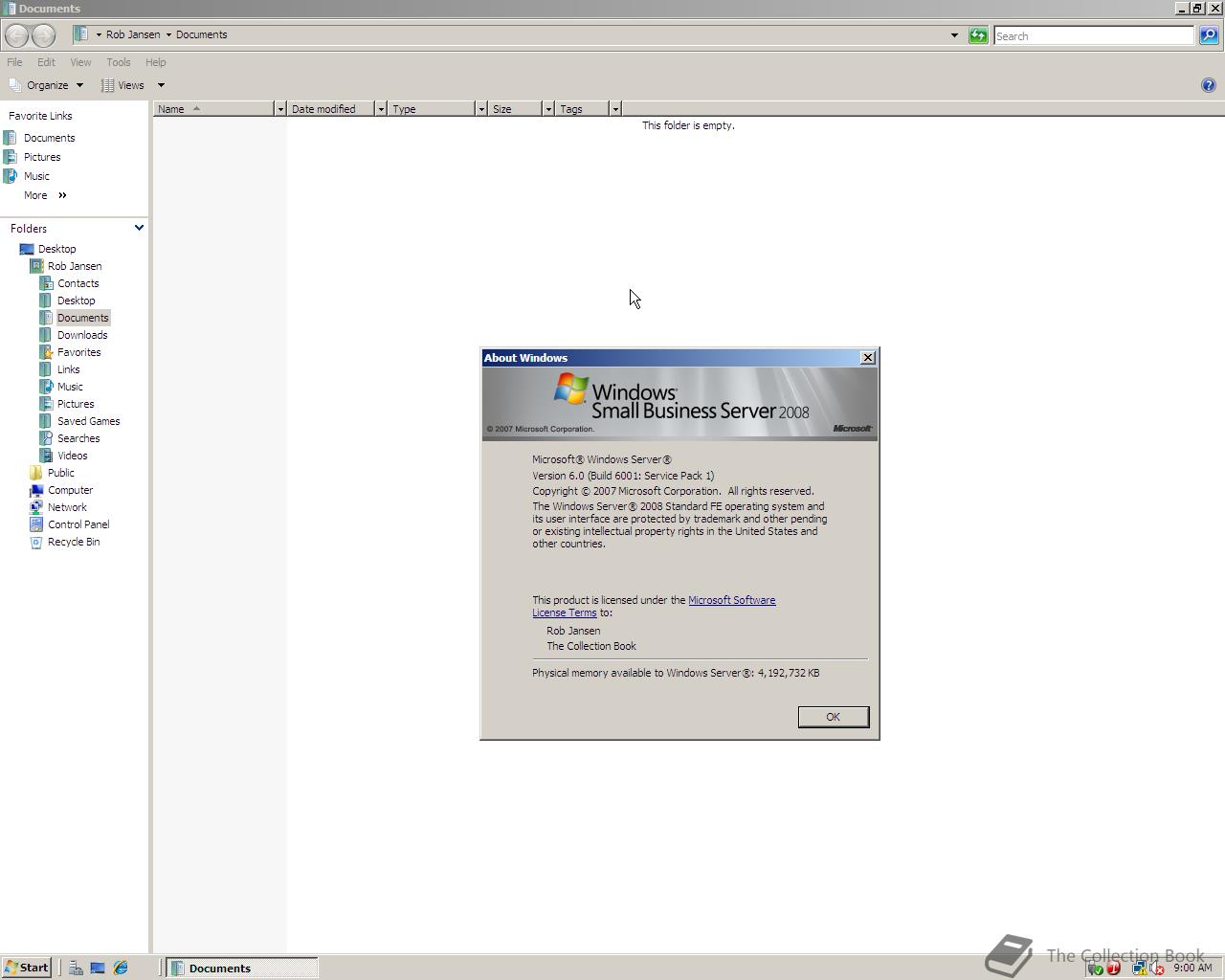Image resolution: width=1225 pixels, height=980 pixels.
Task: Select Desktop root in folder tree
Action: (x=56, y=249)
